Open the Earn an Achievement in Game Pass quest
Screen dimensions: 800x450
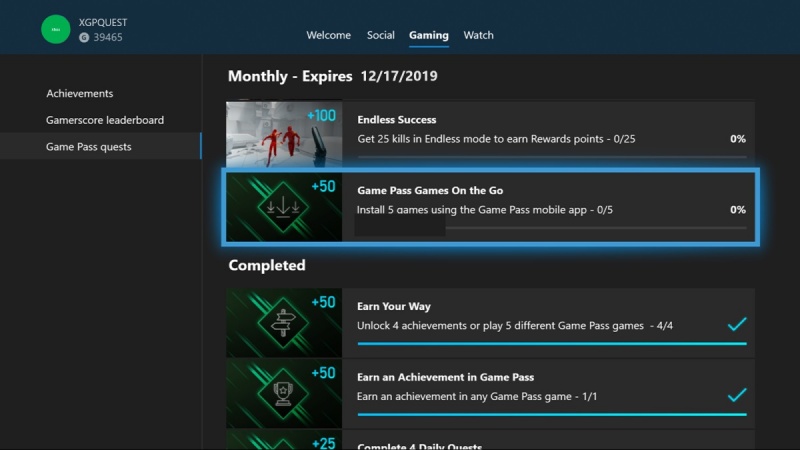(x=490, y=394)
